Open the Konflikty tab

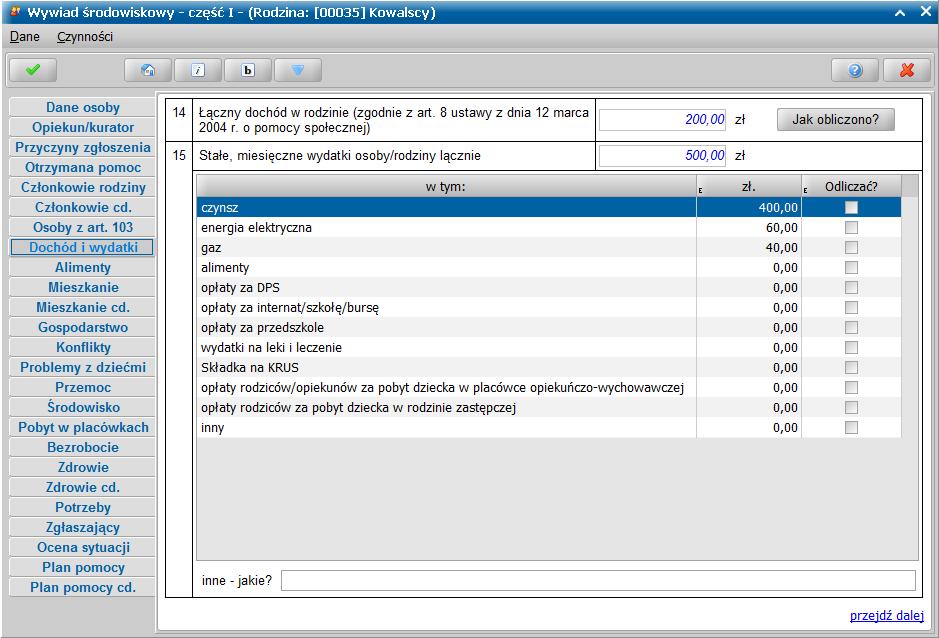83,347
